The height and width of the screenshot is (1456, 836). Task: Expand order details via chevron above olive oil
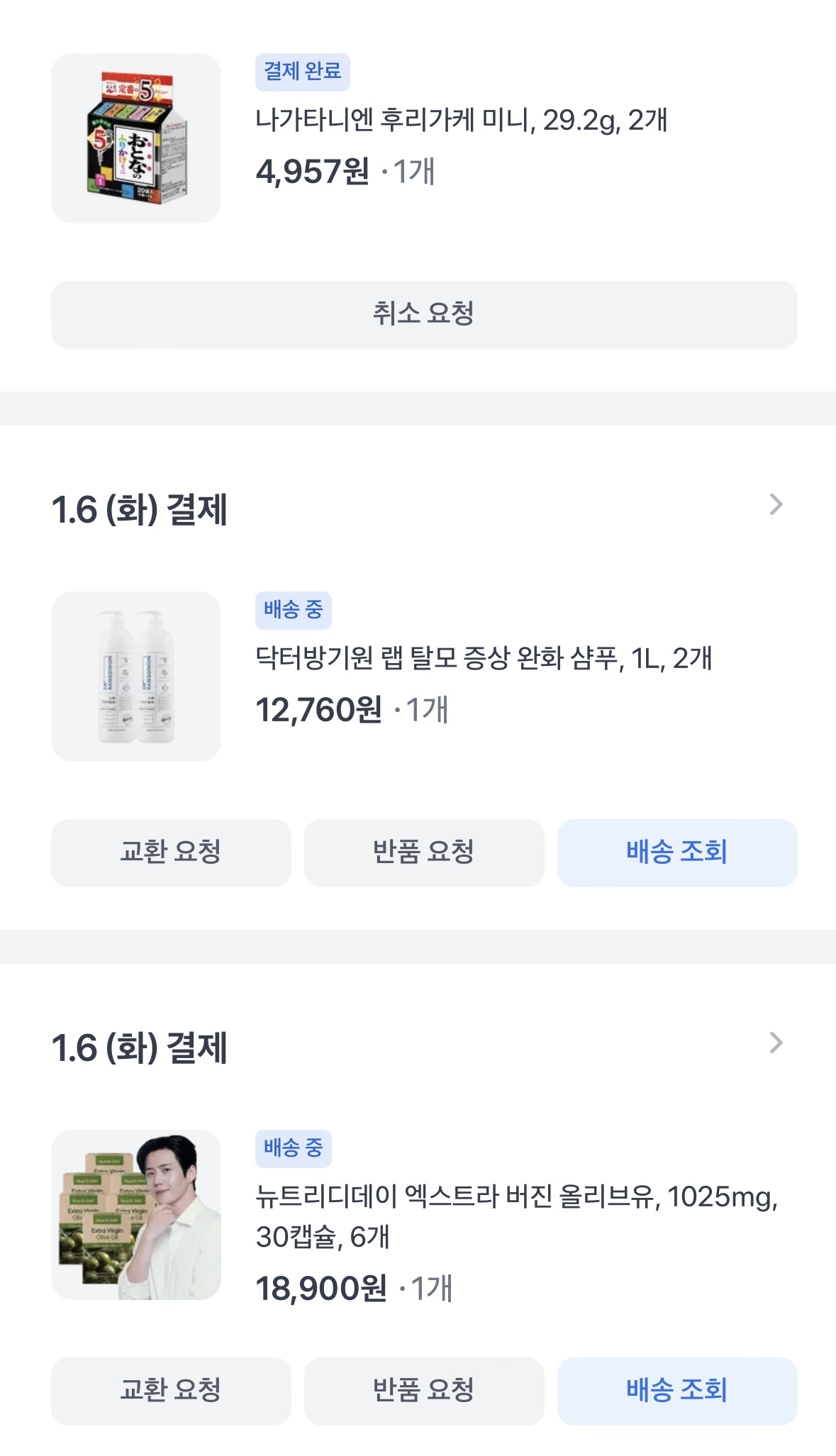776,1043
